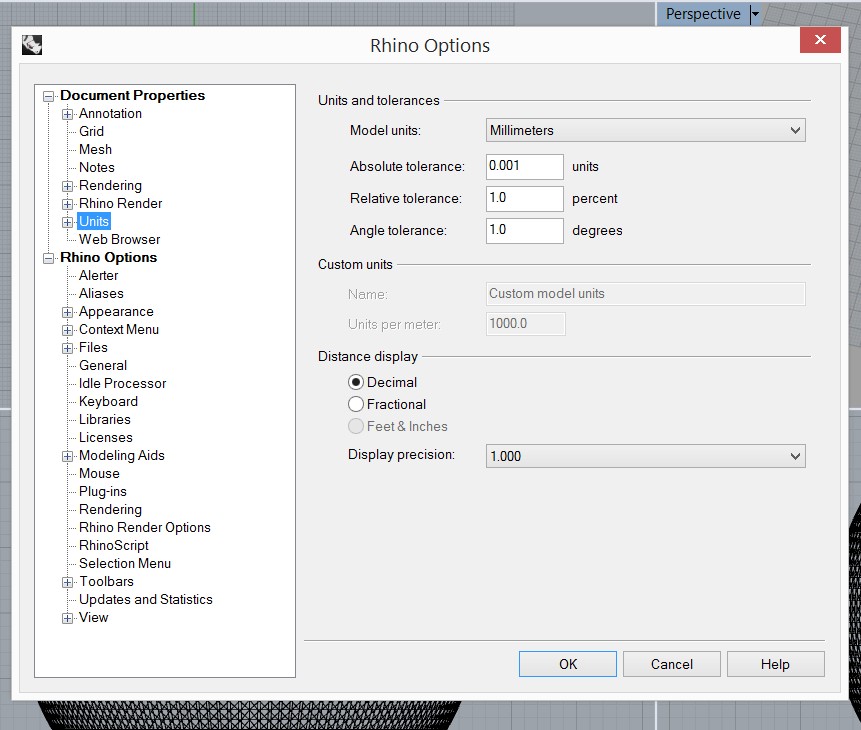Click the Rhino icon in dialog title bar
This screenshot has width=861, height=730.
pyautogui.click(x=32, y=45)
